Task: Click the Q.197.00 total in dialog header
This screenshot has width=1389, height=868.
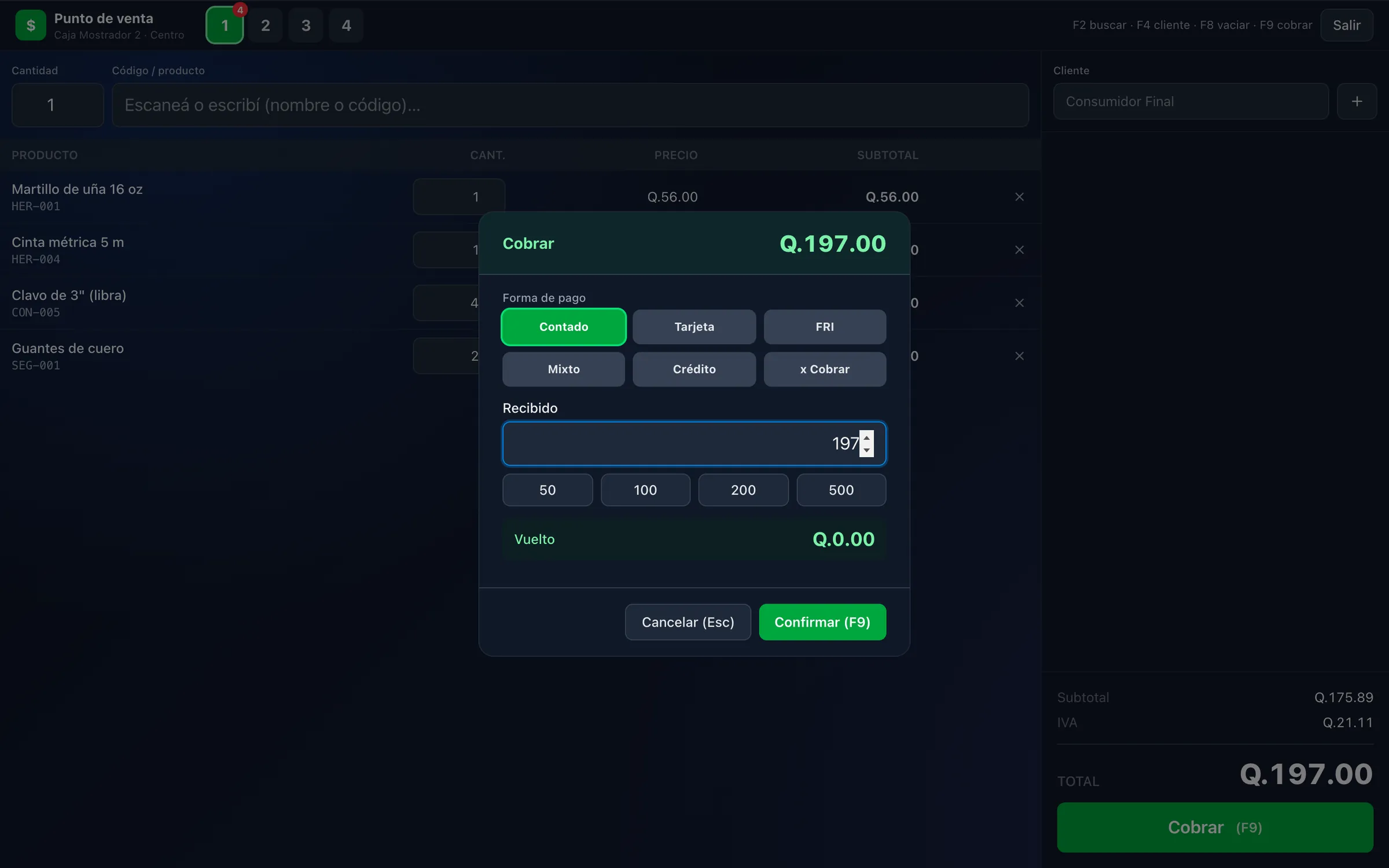Action: click(832, 244)
